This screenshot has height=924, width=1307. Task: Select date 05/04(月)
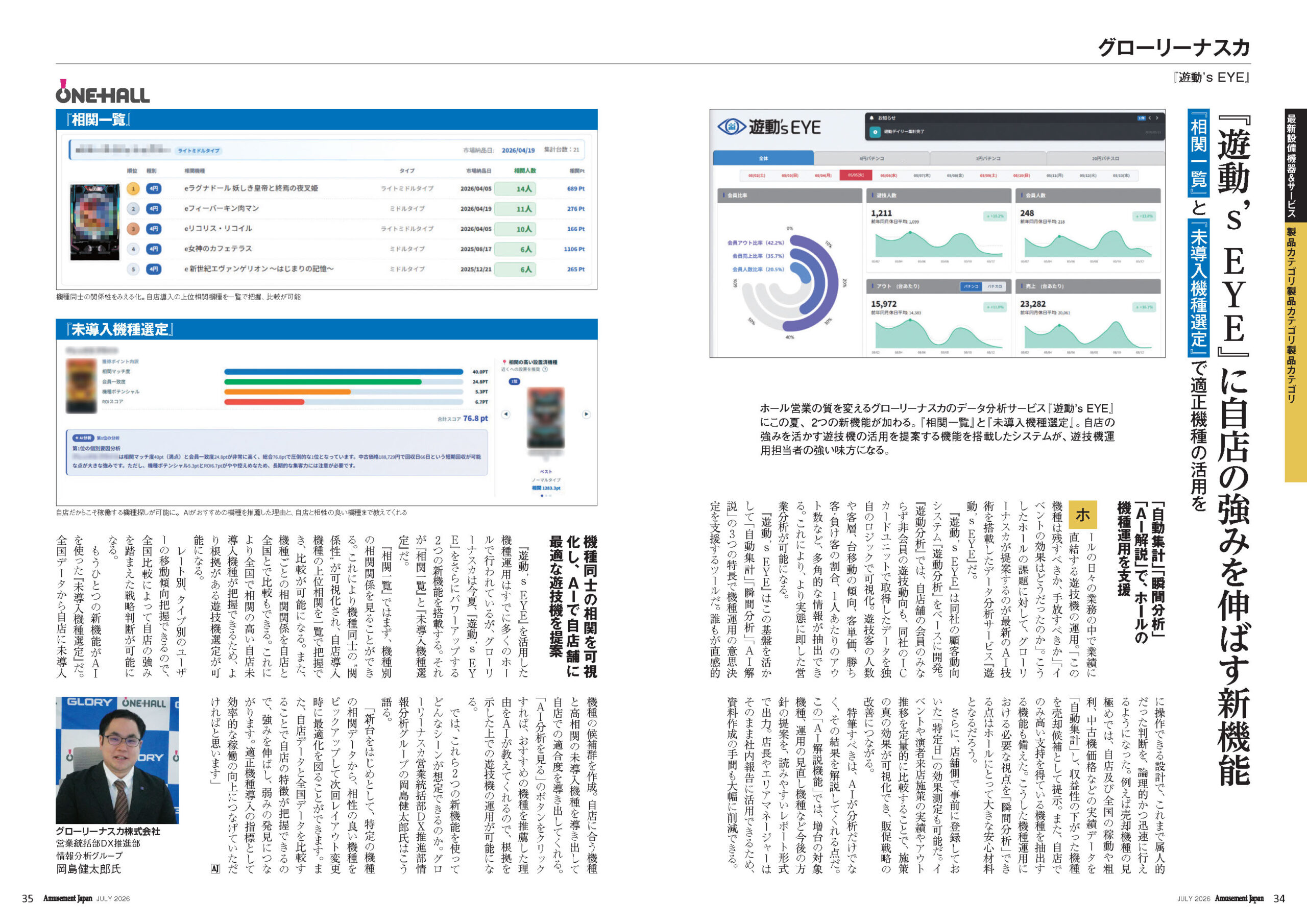pos(822,175)
